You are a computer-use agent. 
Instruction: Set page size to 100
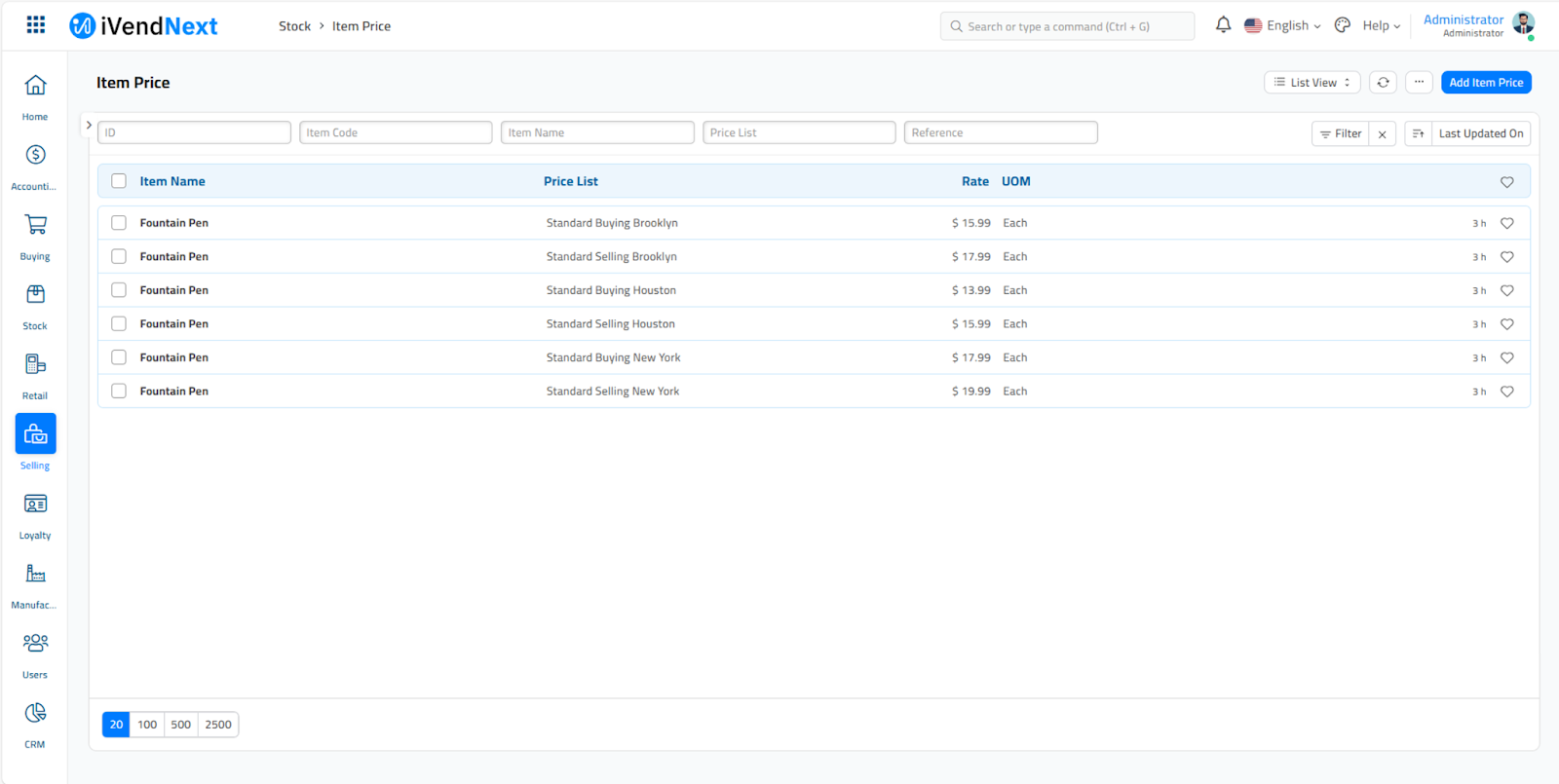point(147,725)
